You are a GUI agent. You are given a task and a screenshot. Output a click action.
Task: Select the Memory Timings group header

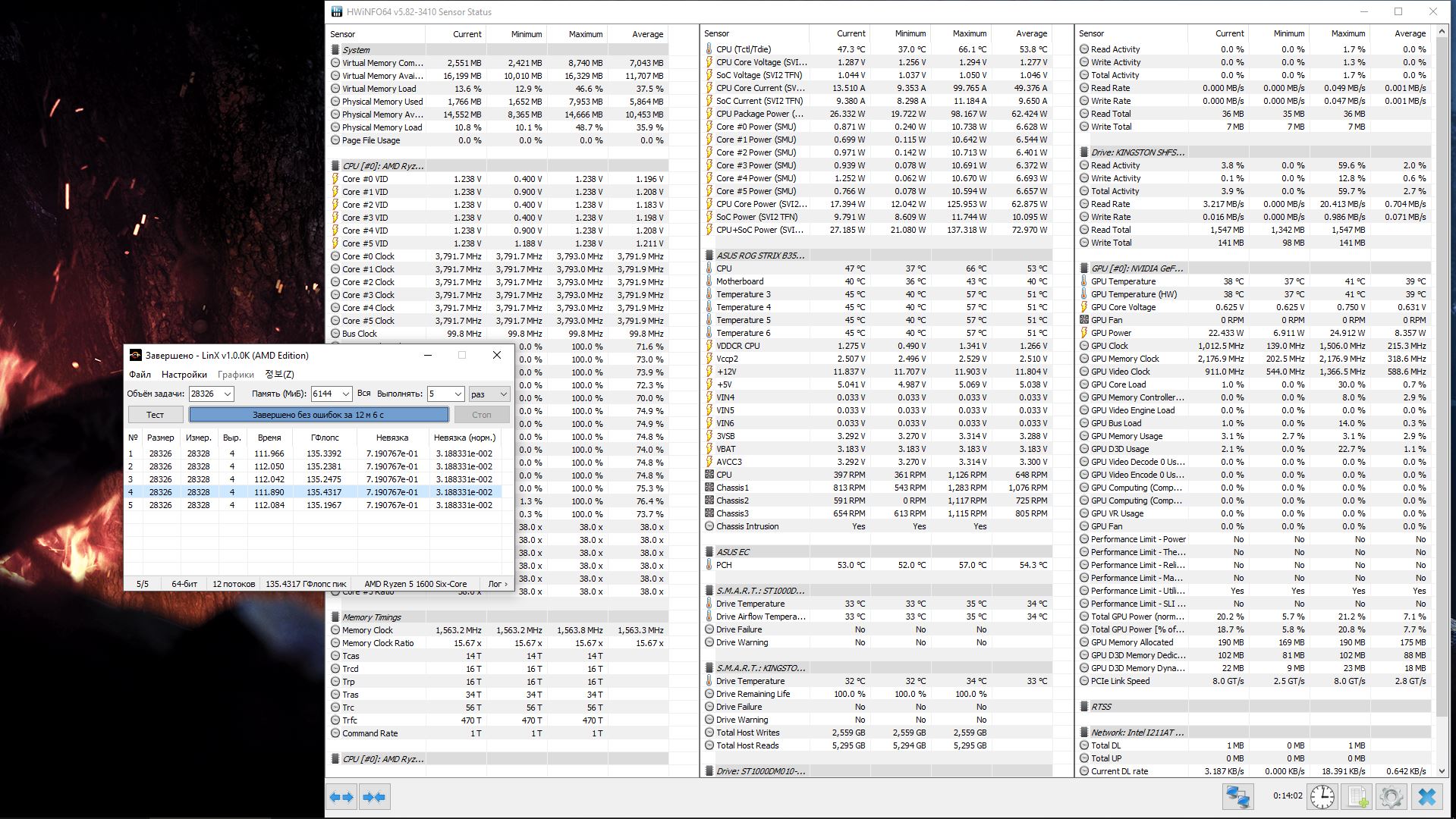(499, 617)
